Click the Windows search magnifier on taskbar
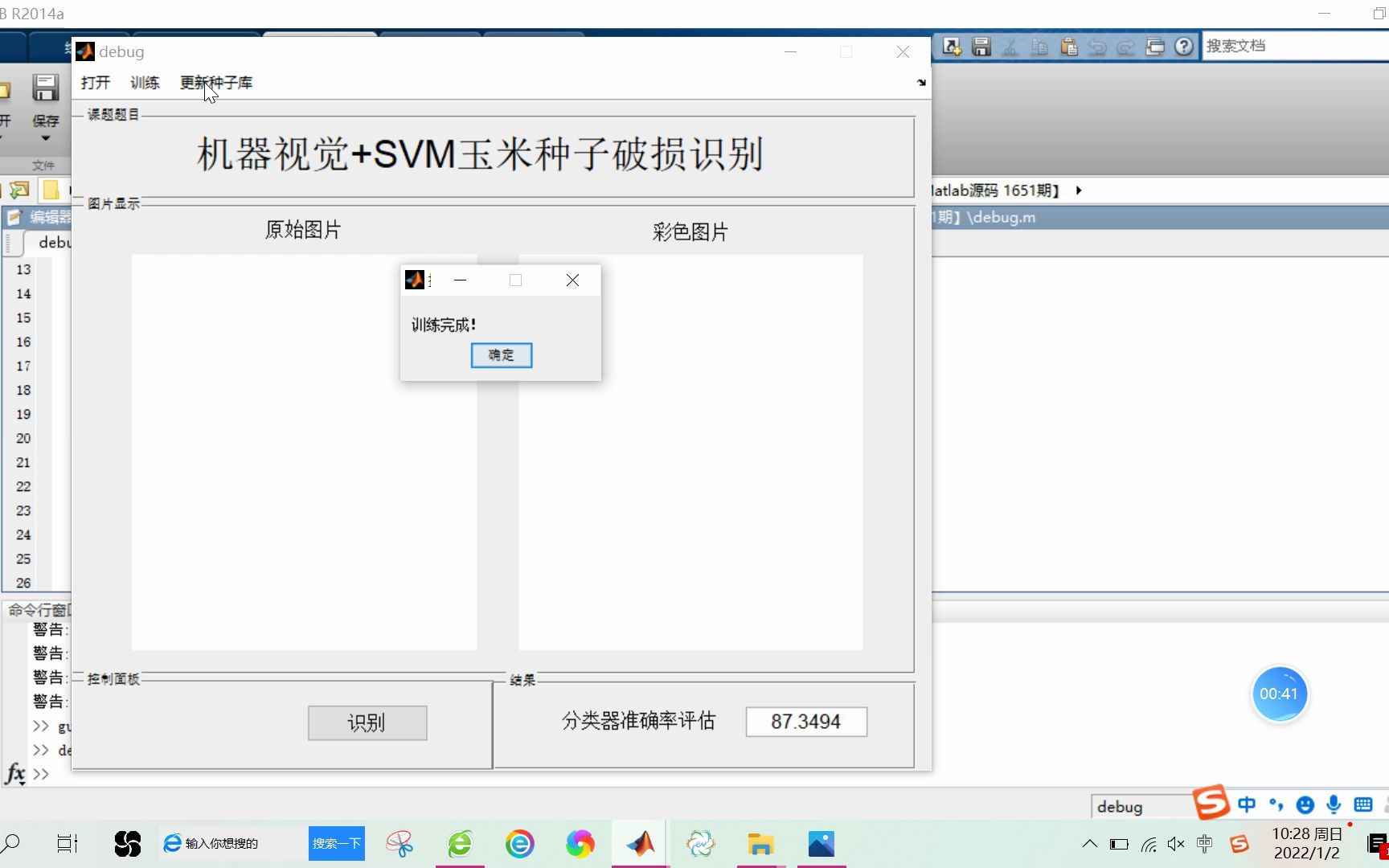 pyautogui.click(x=10, y=844)
